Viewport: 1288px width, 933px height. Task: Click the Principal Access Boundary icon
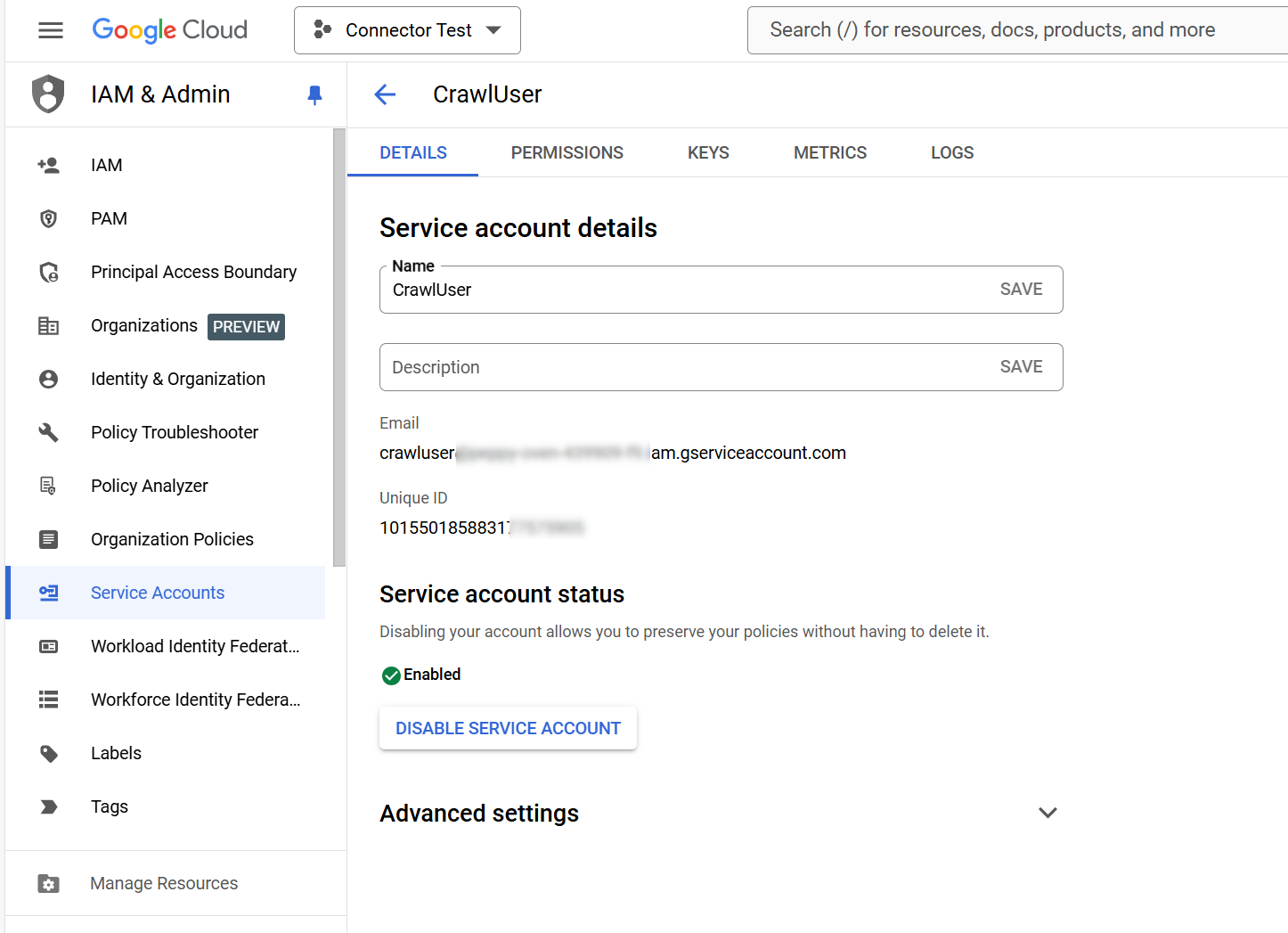[x=48, y=272]
